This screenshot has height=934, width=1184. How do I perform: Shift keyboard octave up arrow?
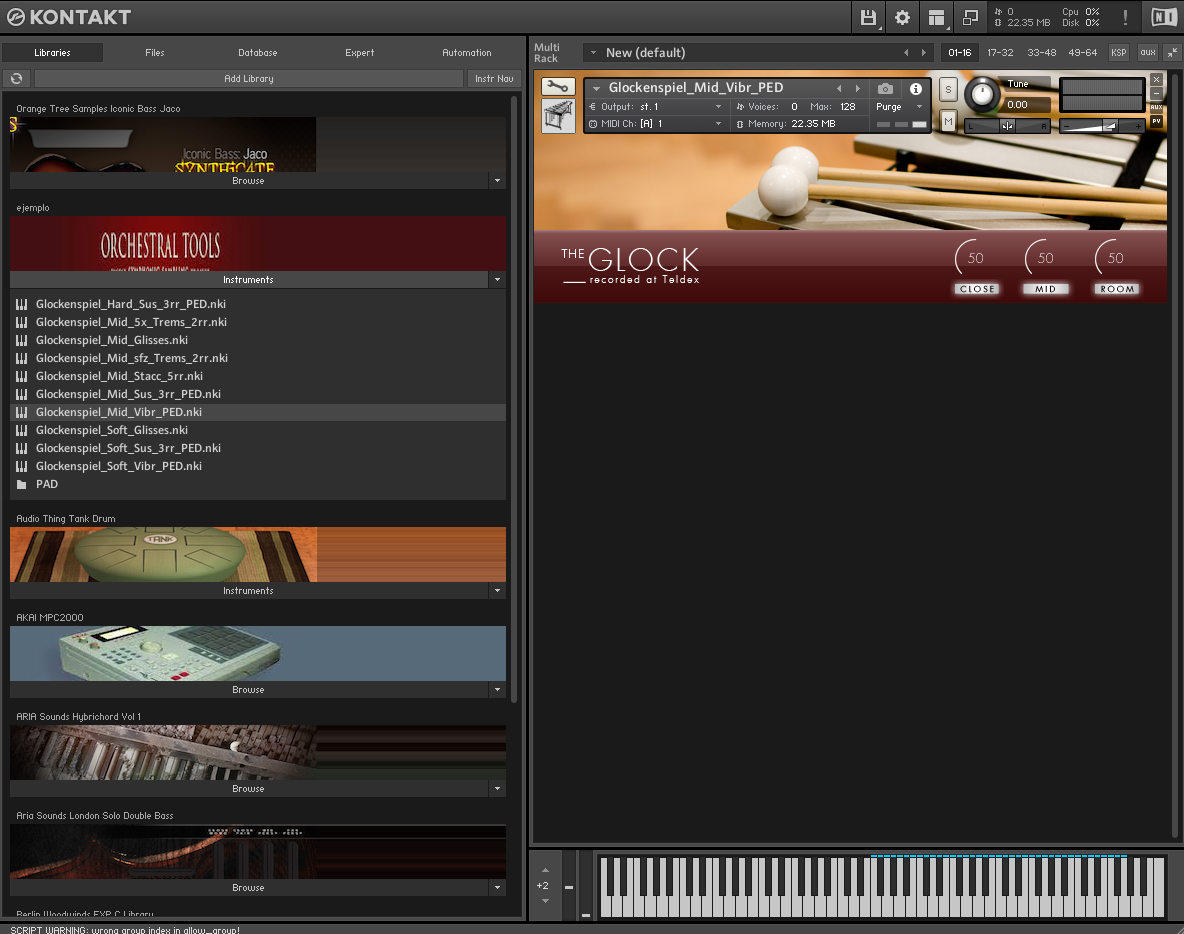(x=545, y=871)
